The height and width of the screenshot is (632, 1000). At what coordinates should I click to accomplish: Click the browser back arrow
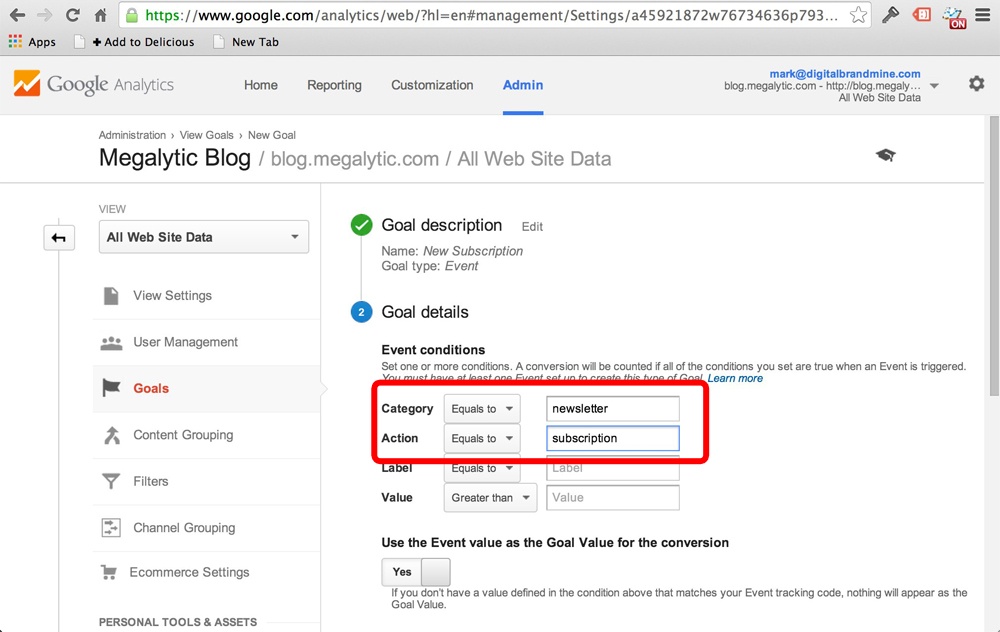(x=17, y=15)
